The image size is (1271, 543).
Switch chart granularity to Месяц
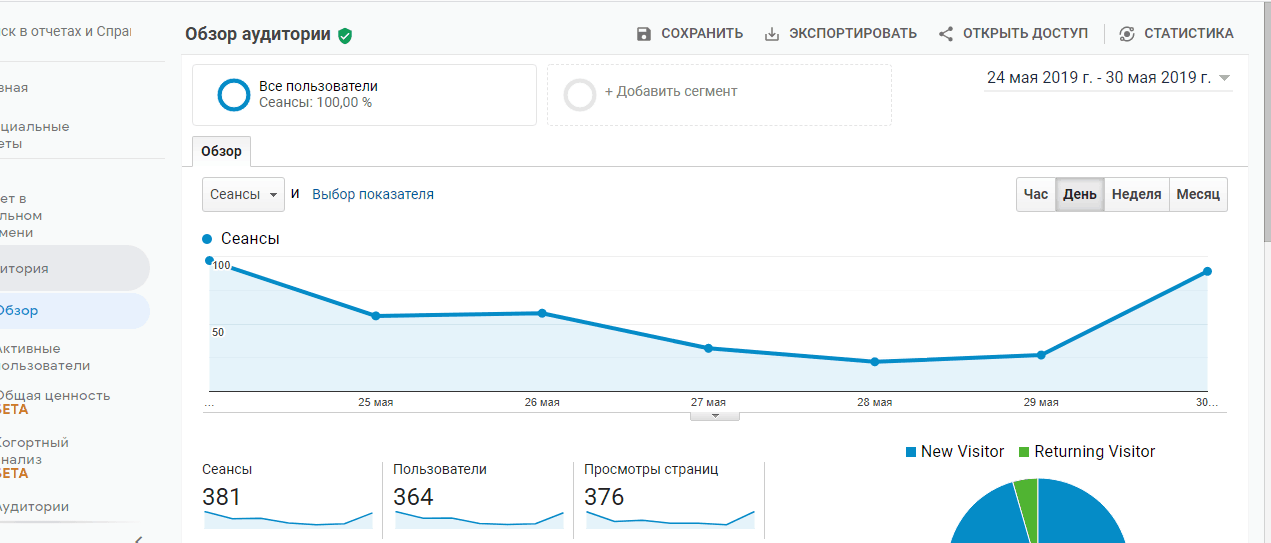(x=1197, y=194)
